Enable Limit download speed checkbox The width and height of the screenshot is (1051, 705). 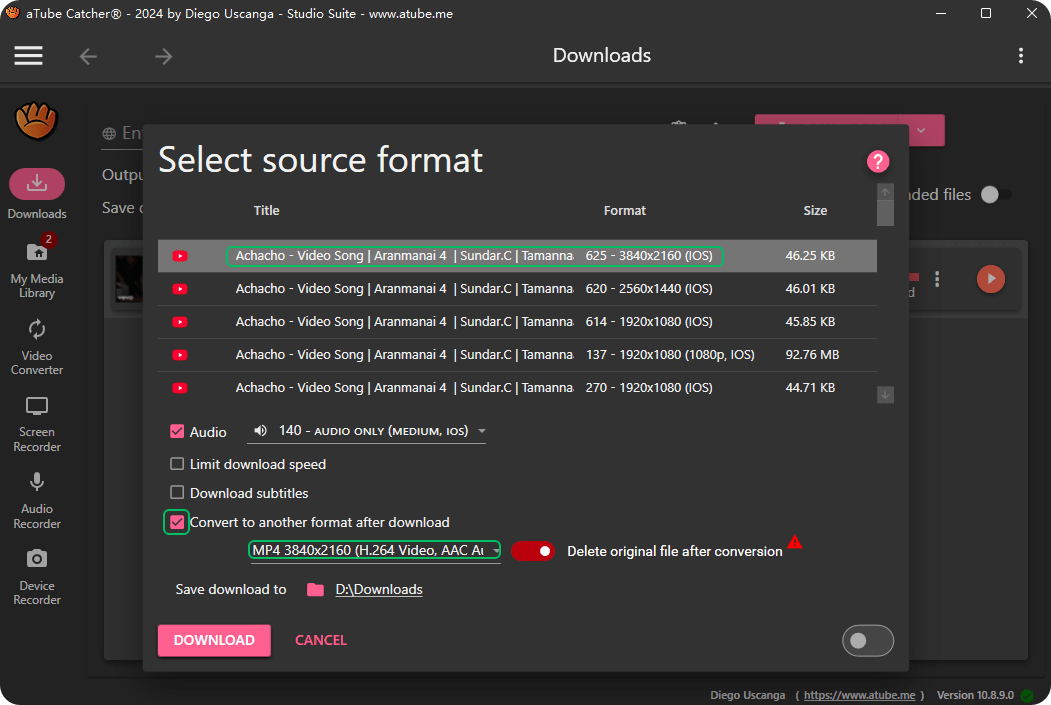(177, 464)
